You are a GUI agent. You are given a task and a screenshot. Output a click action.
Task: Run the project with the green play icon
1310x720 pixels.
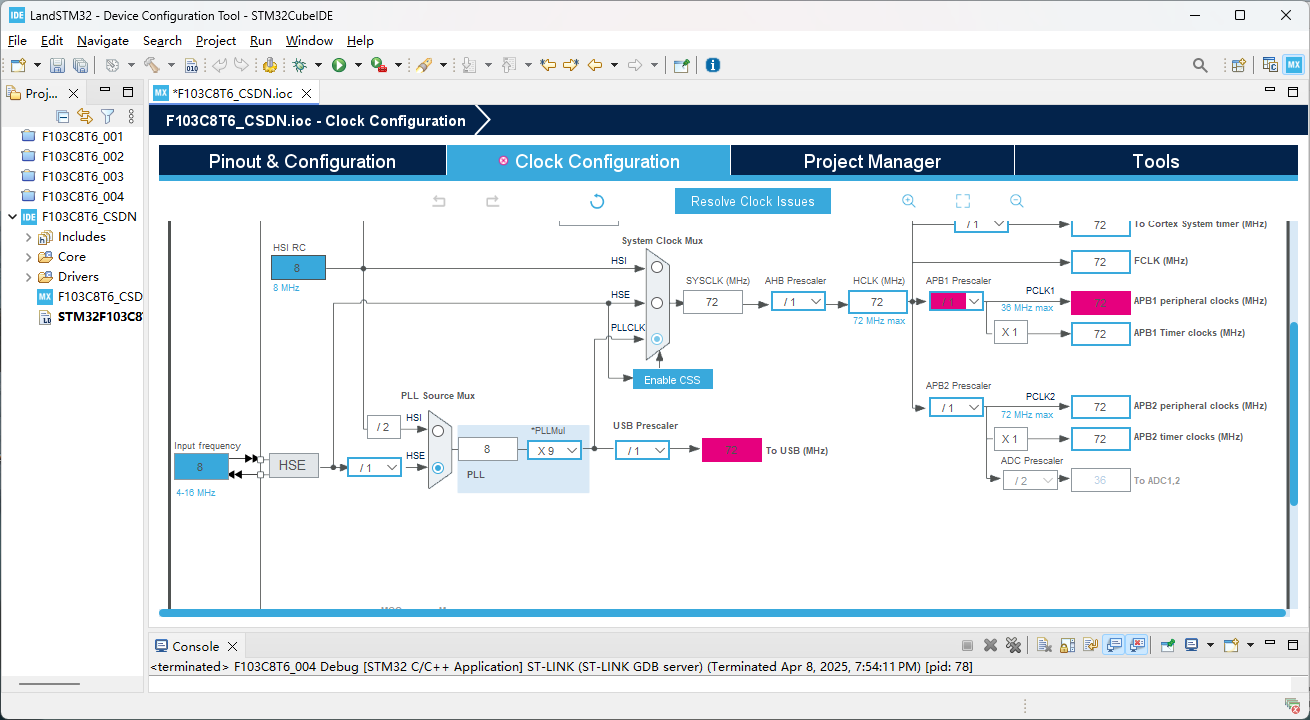(x=339, y=65)
